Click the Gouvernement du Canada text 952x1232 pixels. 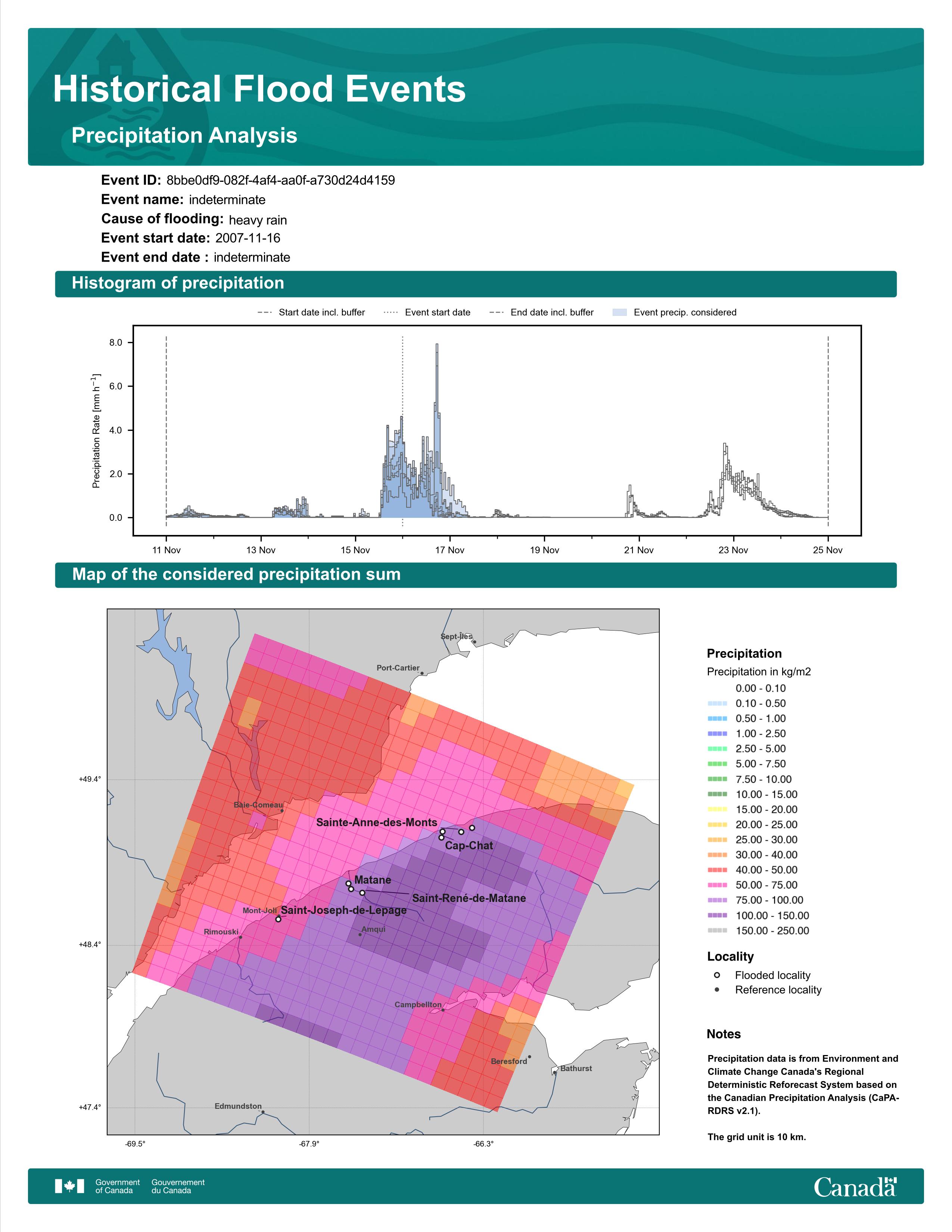click(178, 1186)
